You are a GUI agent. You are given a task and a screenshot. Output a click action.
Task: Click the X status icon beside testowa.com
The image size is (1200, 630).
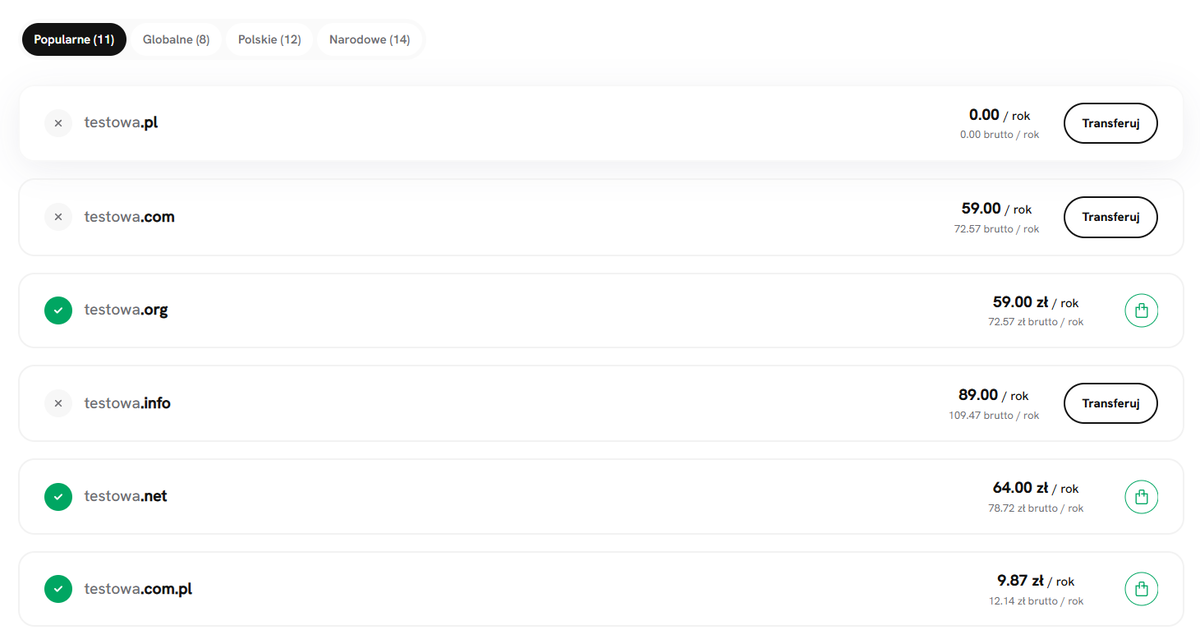(x=58, y=217)
